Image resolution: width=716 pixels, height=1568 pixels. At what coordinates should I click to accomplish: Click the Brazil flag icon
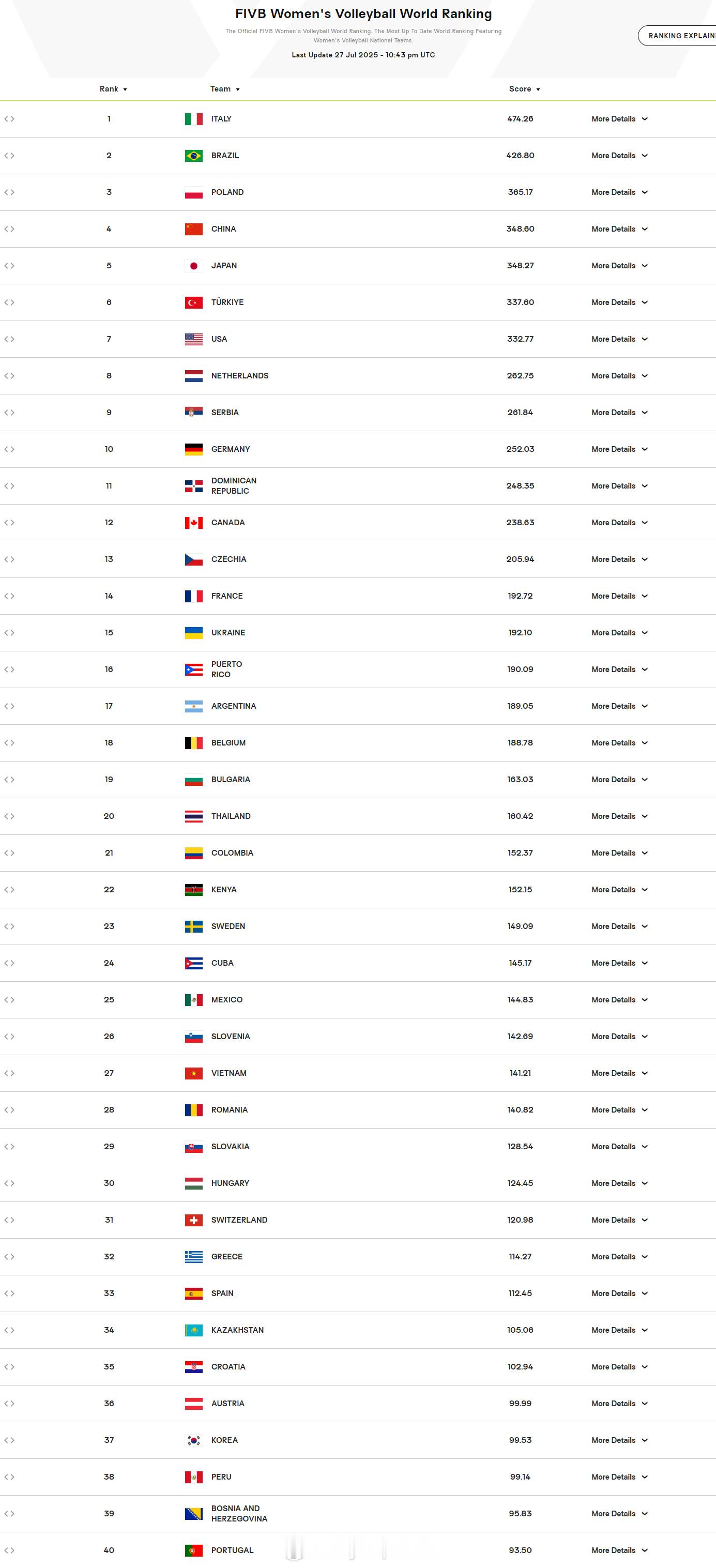click(194, 155)
